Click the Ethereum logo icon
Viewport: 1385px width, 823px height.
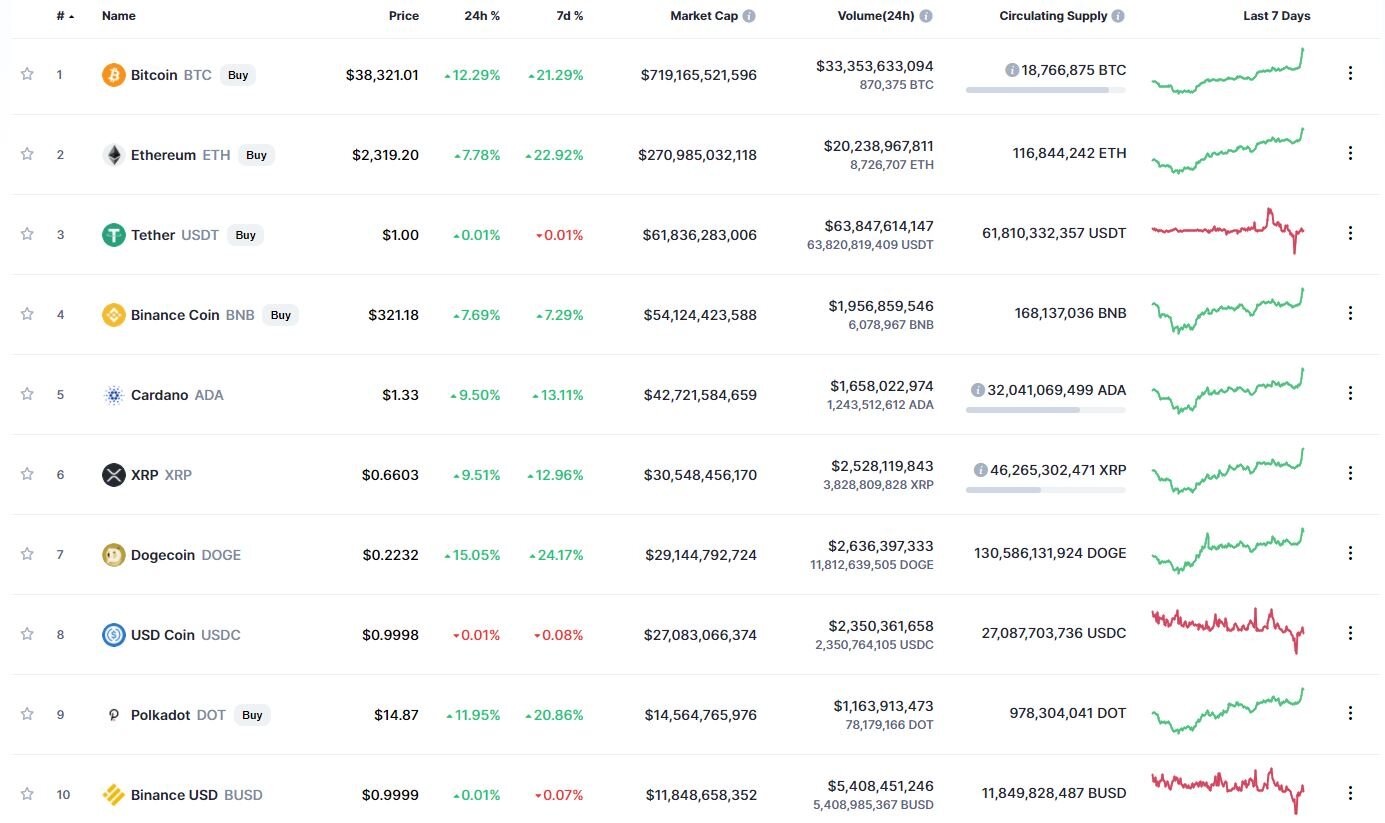(114, 155)
